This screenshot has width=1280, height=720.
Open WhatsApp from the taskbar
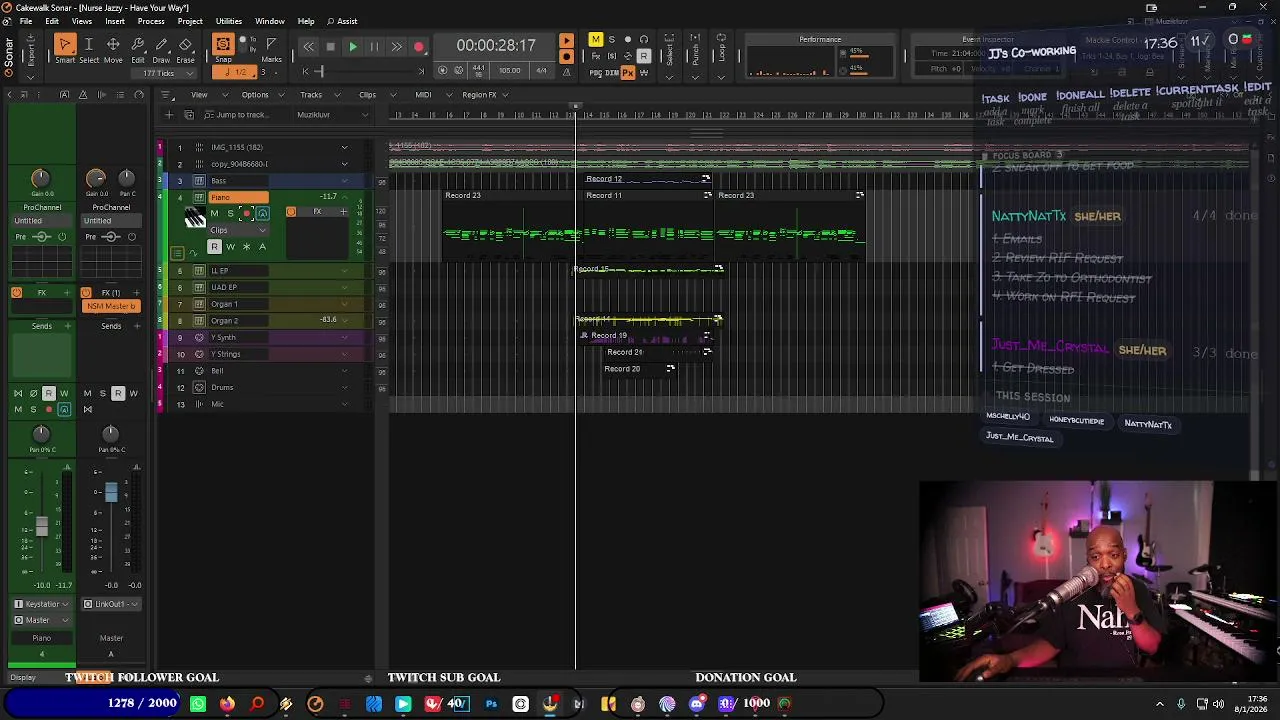pos(198,704)
